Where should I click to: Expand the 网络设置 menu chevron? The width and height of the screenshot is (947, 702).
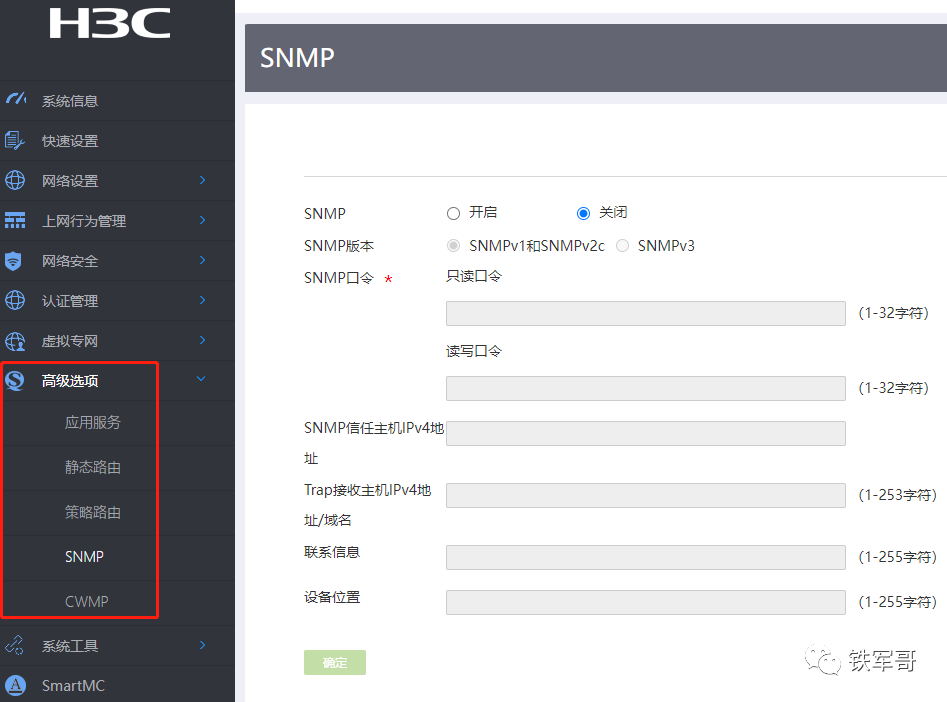[x=202, y=180]
